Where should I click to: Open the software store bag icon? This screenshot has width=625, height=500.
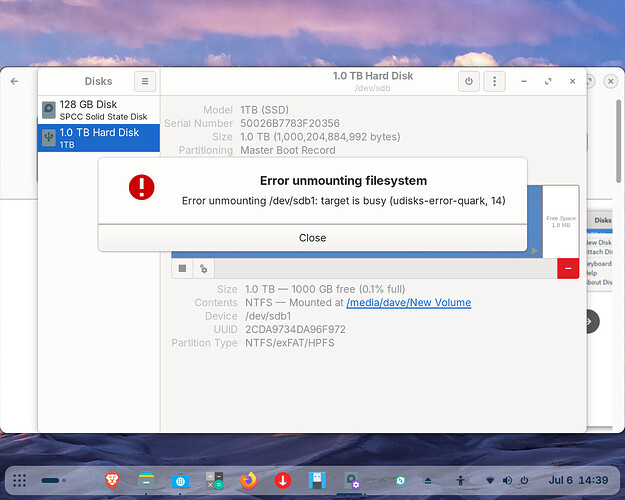180,480
